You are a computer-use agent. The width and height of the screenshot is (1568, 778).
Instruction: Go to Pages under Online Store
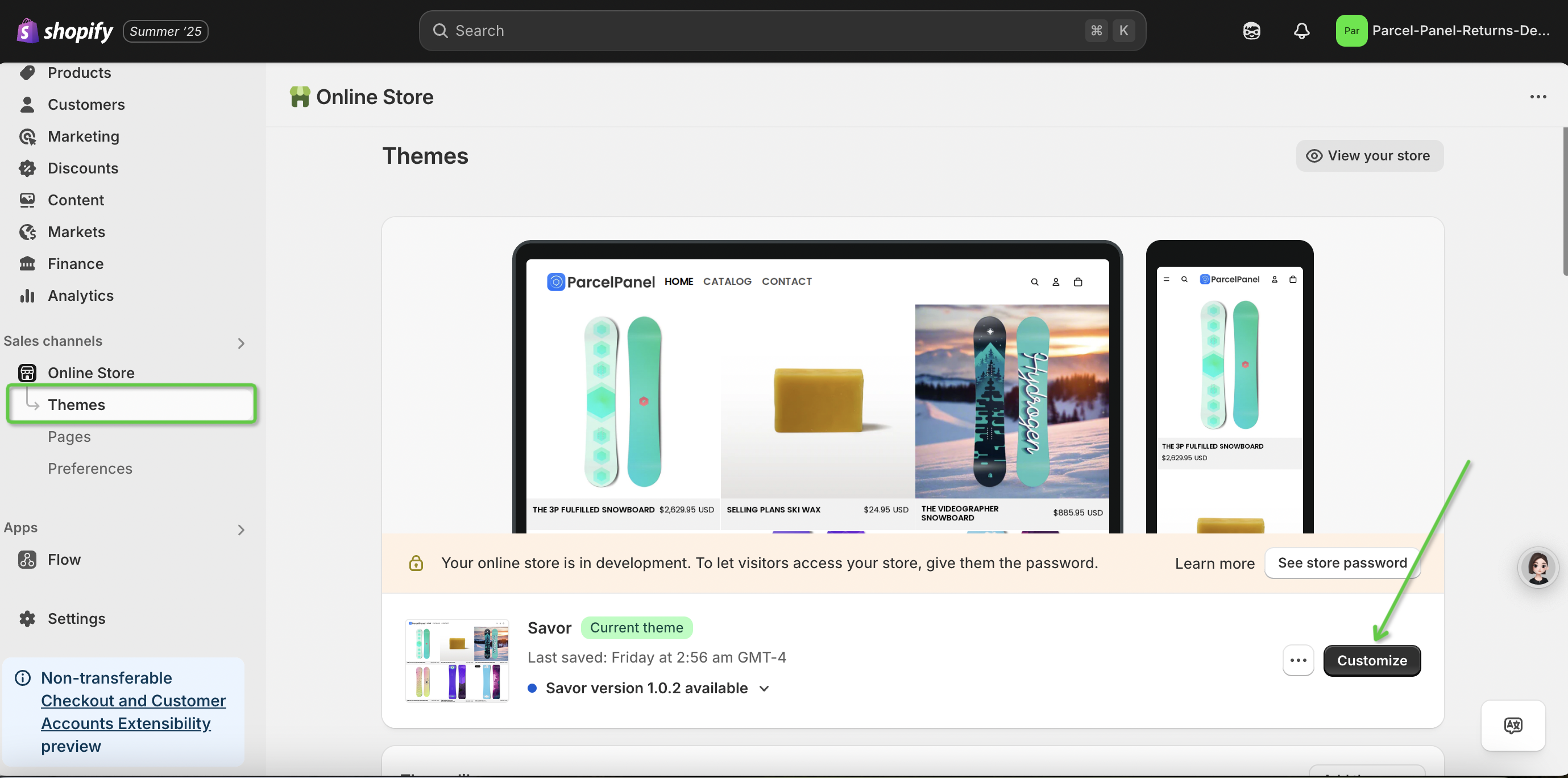[x=69, y=436]
